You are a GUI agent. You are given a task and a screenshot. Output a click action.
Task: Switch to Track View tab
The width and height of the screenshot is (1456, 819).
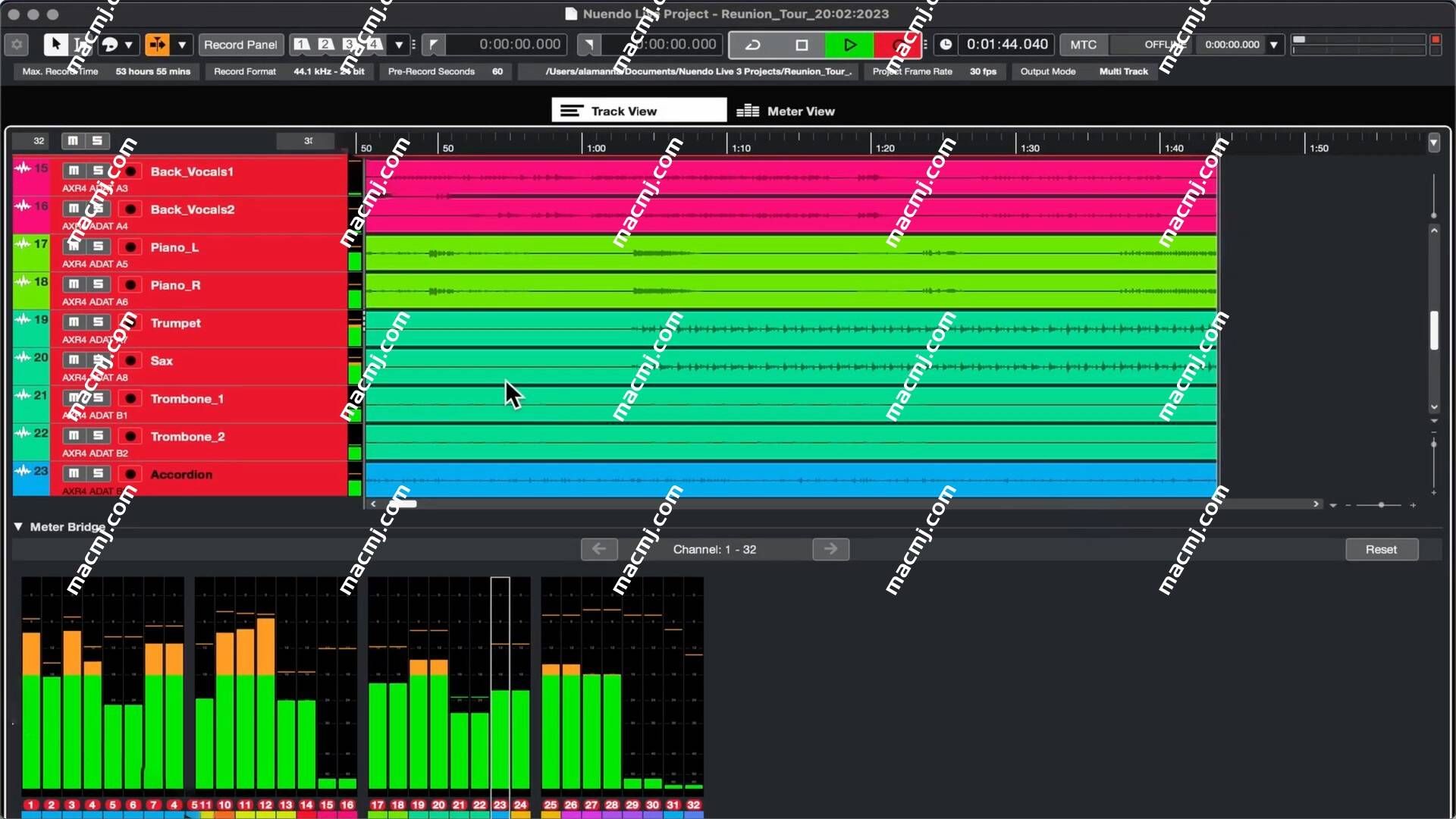(639, 111)
